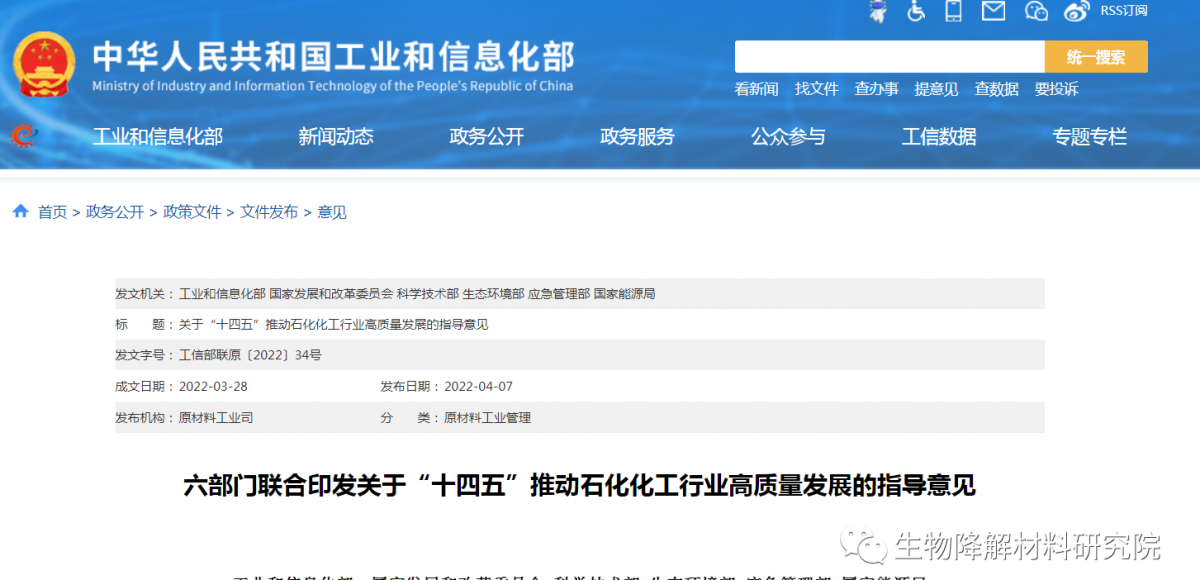Open 公众参与 menu
This screenshot has height=580, width=1200.
point(789,137)
